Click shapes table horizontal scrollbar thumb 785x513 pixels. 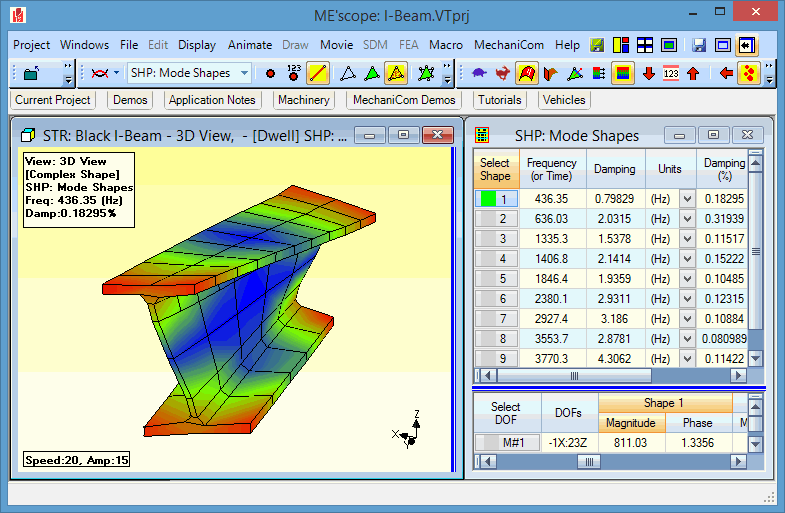coord(574,375)
